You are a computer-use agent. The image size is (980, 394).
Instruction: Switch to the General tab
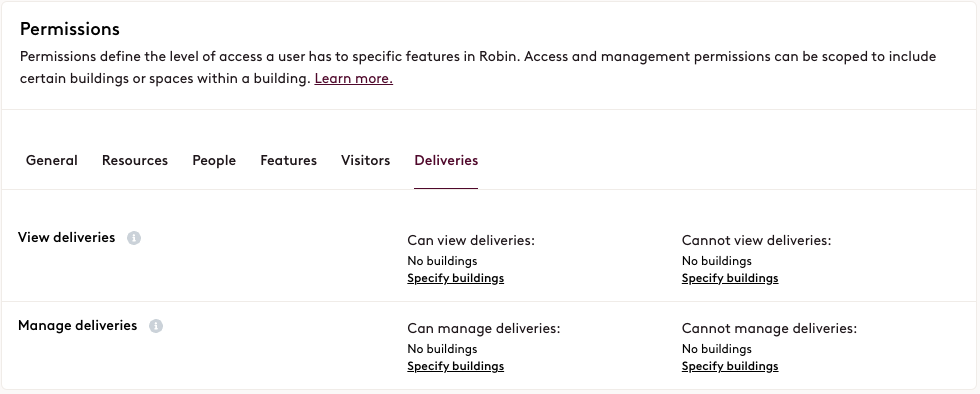[x=52, y=161]
